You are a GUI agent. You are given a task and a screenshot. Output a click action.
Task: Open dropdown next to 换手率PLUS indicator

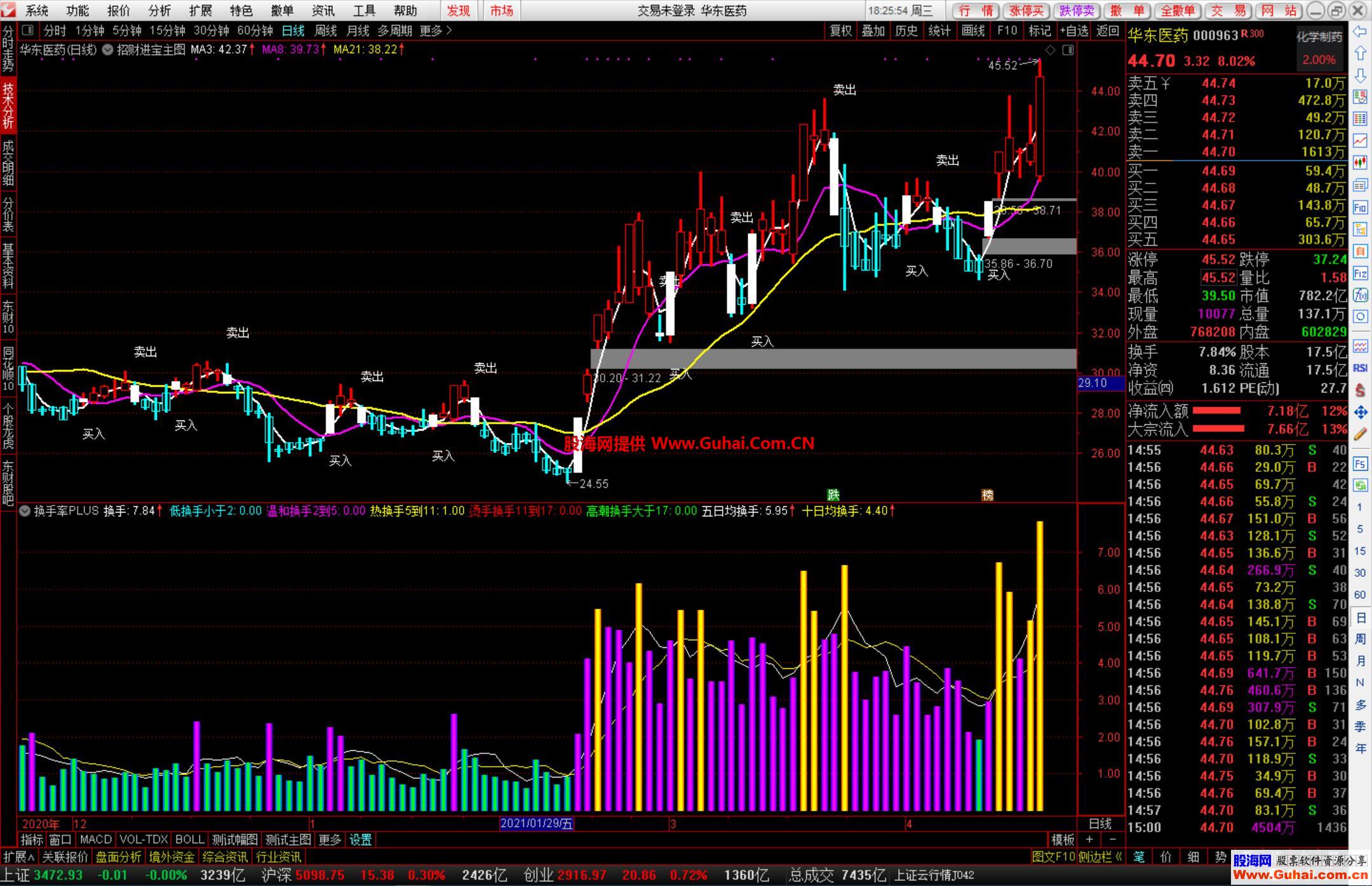click(x=25, y=511)
